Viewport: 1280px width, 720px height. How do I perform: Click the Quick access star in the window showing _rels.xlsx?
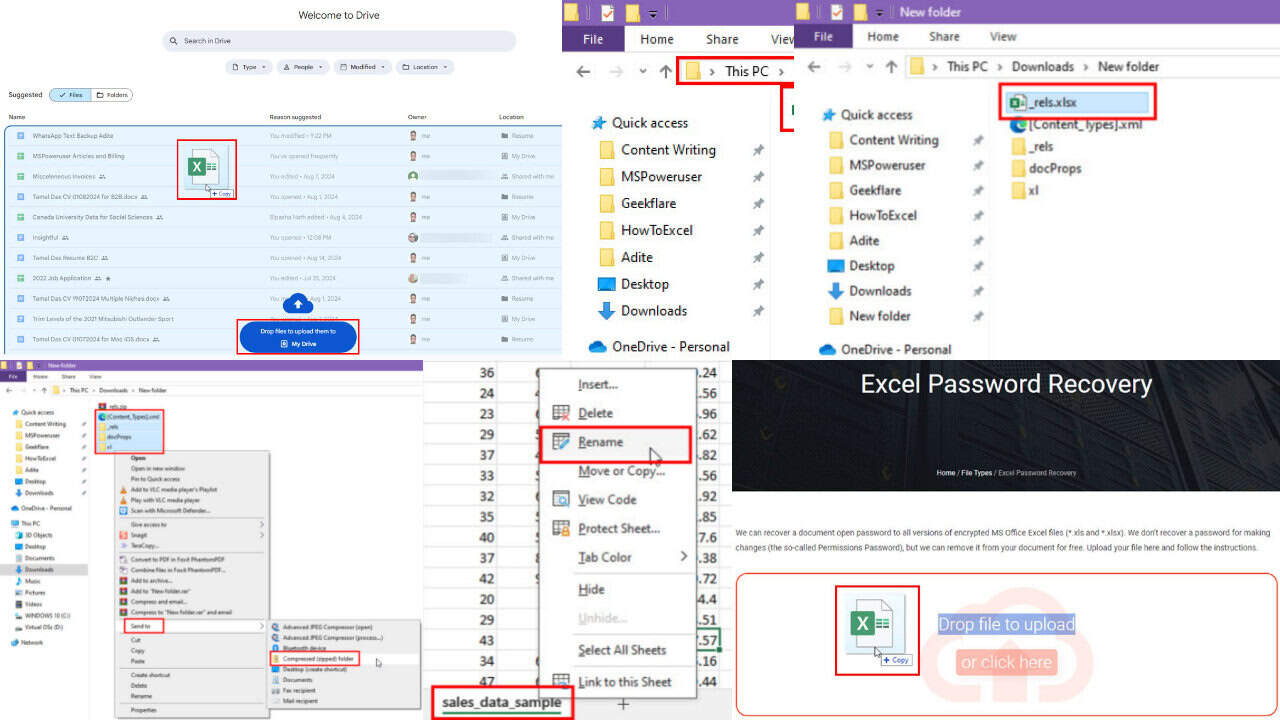(828, 115)
